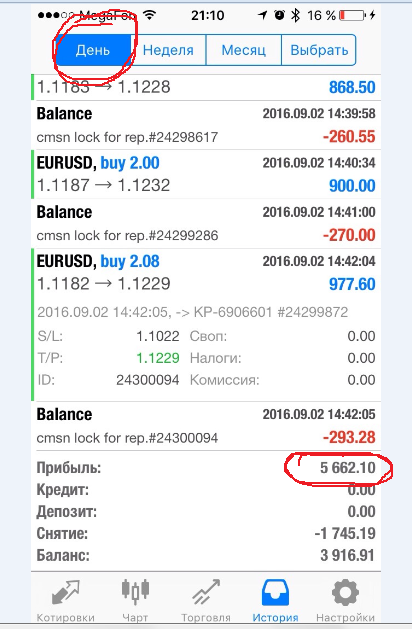This screenshot has height=629, width=412.
Task: Tap the Прибыль total 5 662.10
Action: click(x=347, y=468)
